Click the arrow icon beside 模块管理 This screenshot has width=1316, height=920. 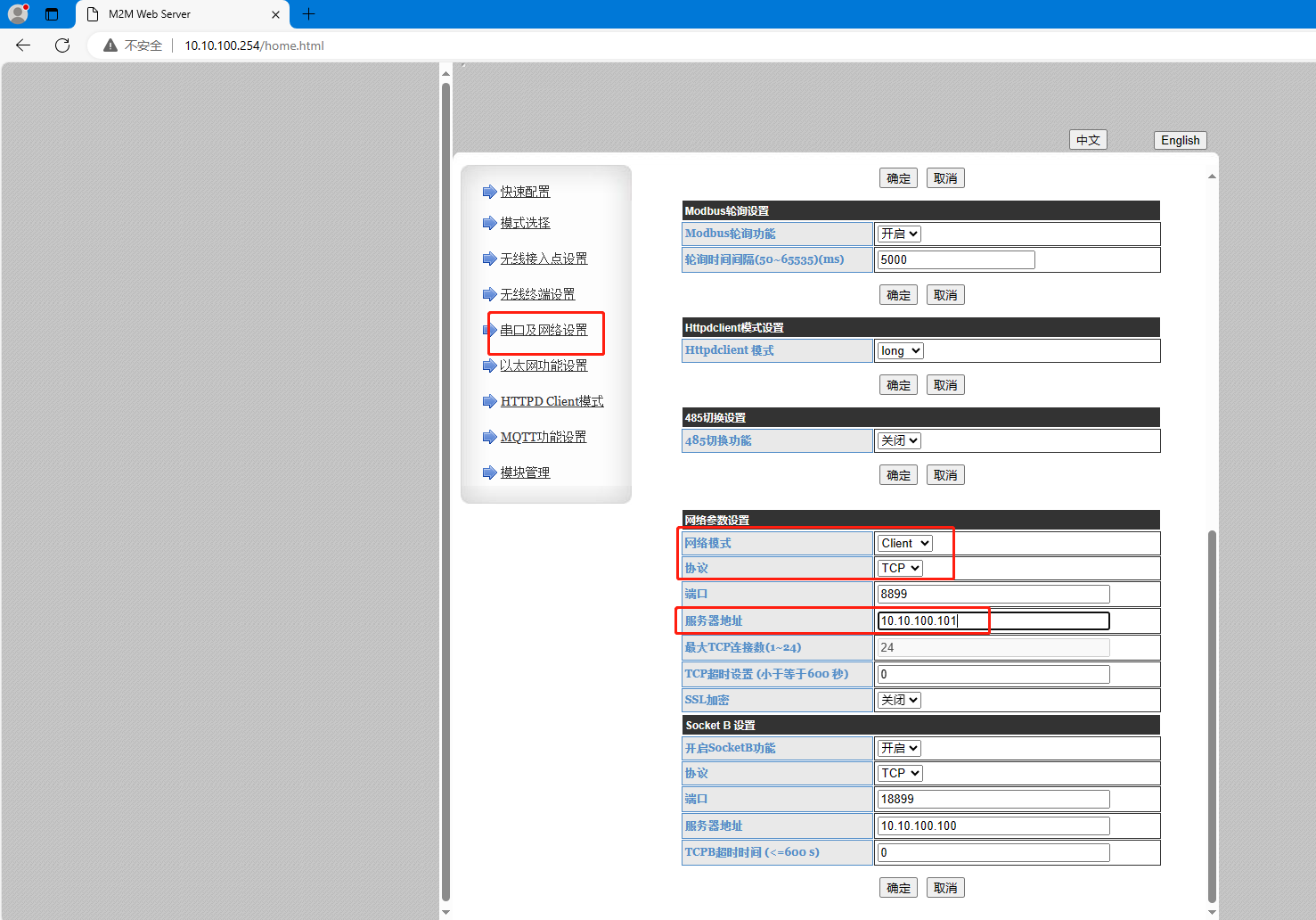[489, 472]
